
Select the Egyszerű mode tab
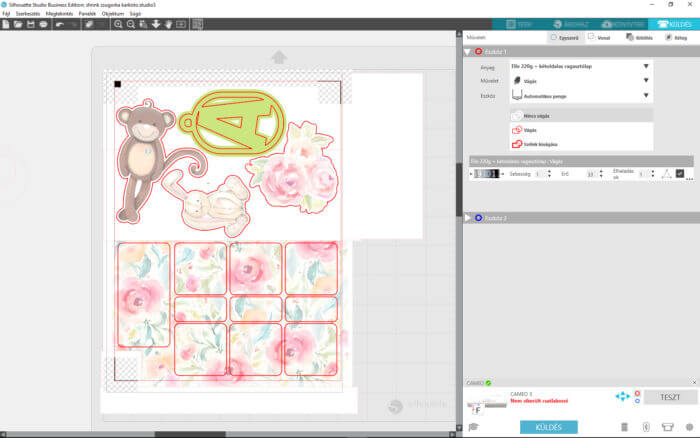(x=565, y=38)
